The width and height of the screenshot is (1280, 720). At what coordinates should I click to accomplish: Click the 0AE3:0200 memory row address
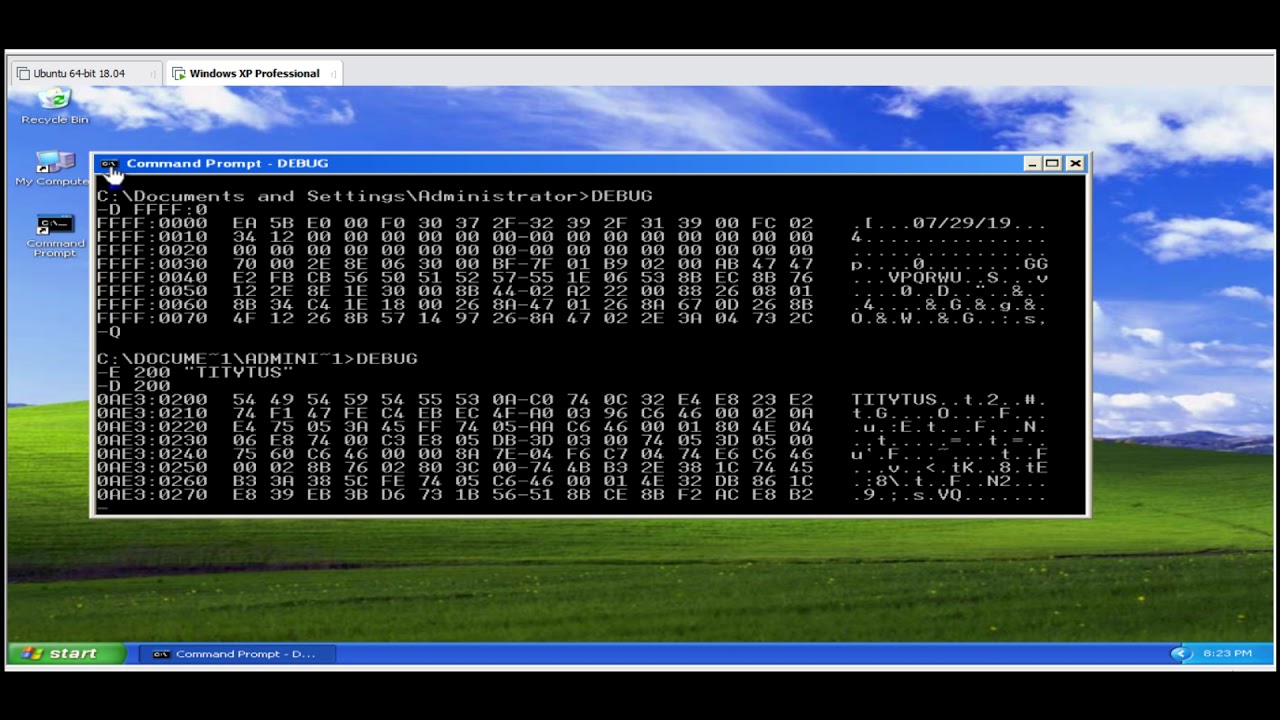[x=152, y=400]
